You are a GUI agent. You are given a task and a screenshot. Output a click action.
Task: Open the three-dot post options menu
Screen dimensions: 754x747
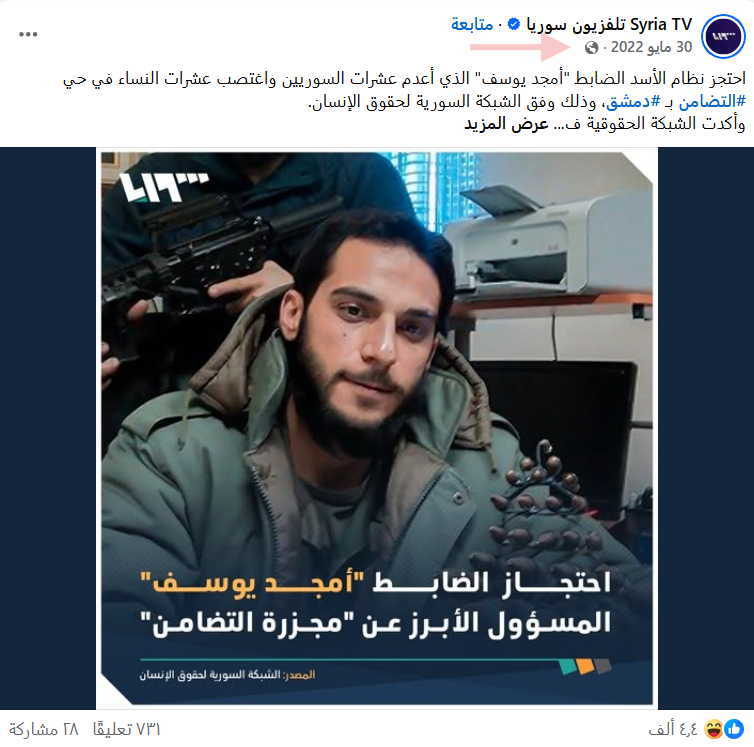pos(28,34)
